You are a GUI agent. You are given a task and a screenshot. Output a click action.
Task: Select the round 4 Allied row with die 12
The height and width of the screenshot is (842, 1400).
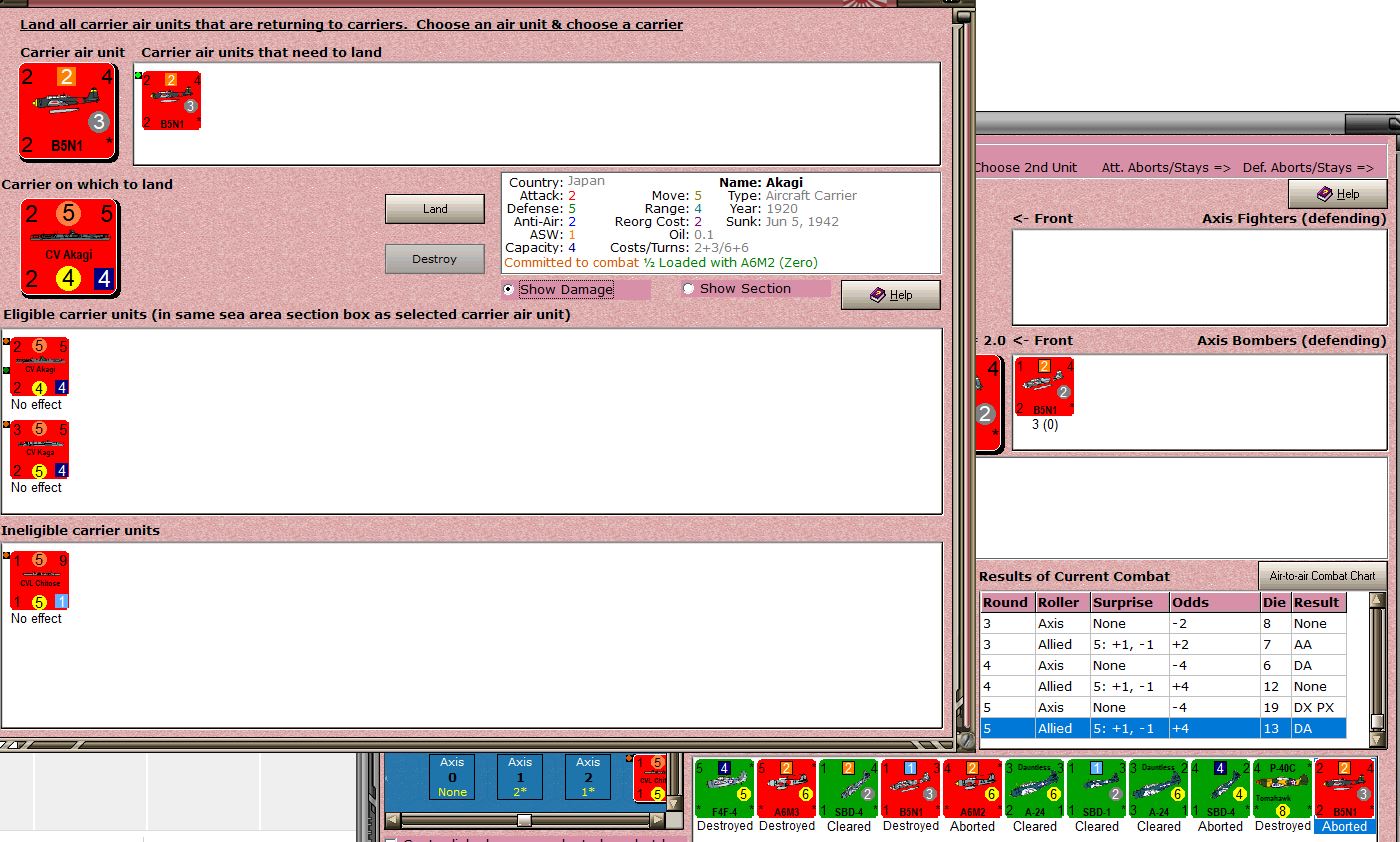(1163, 686)
